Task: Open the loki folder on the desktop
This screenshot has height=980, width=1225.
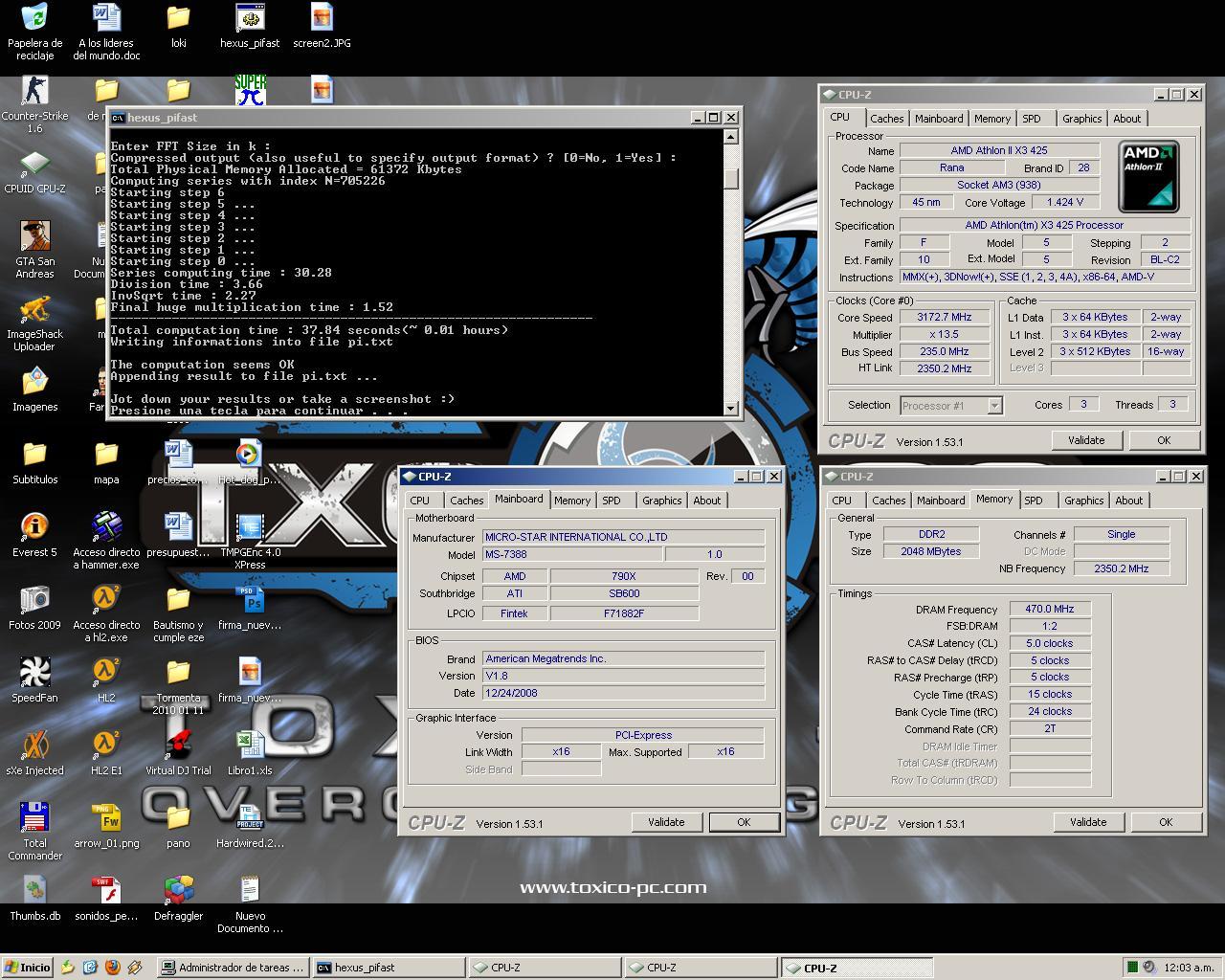Action: coord(178,27)
